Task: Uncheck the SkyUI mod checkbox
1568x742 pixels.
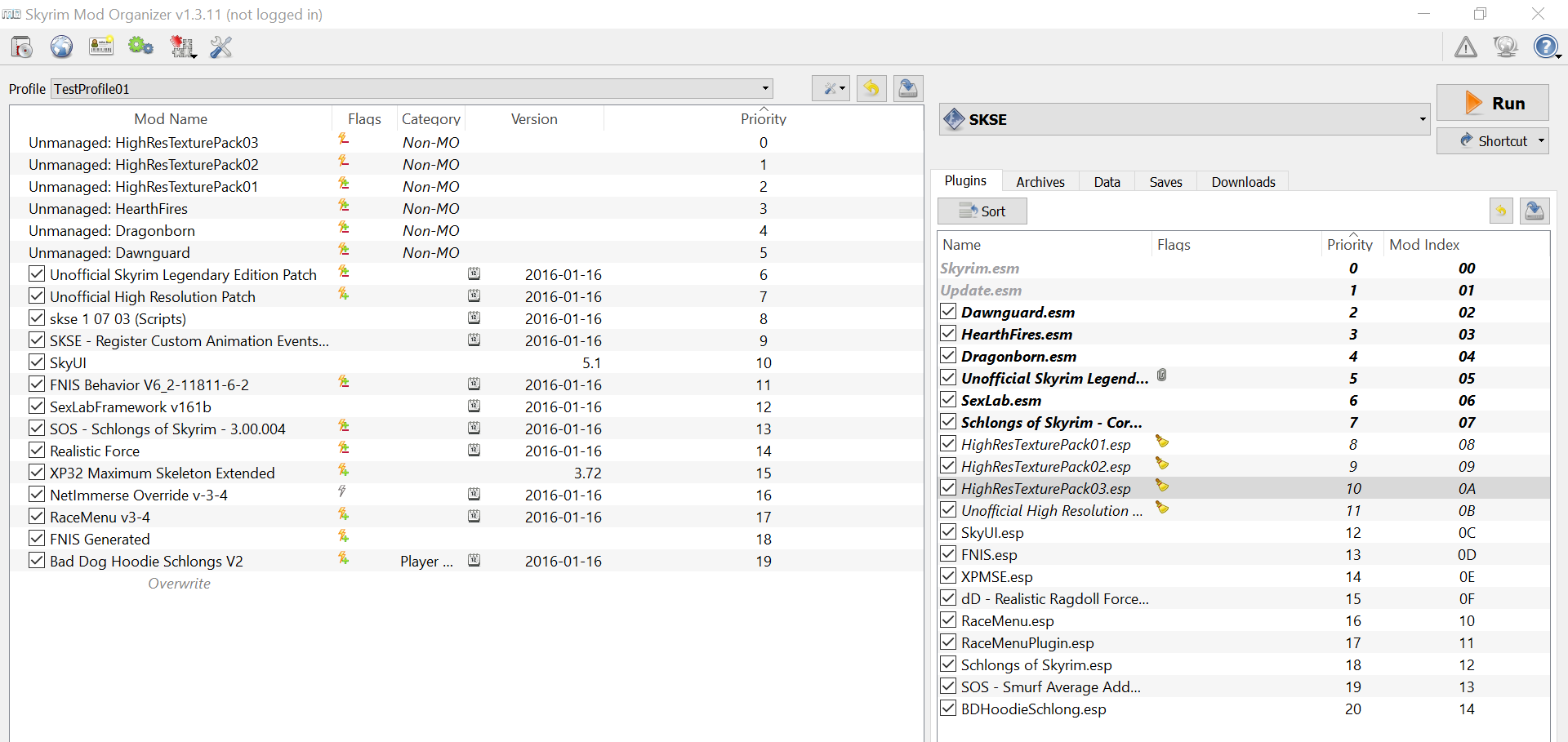Action: pos(37,362)
